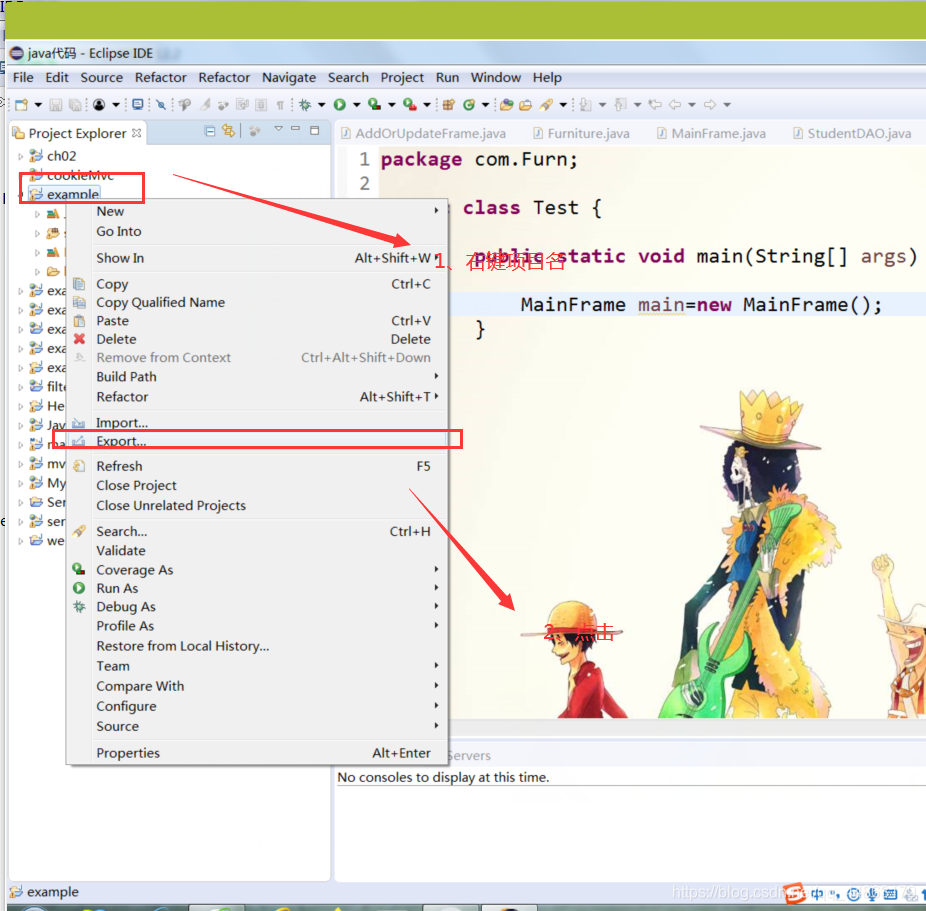Open dropdown arrow beside External Tools icon
Screen dimensions: 926x911
click(427, 105)
